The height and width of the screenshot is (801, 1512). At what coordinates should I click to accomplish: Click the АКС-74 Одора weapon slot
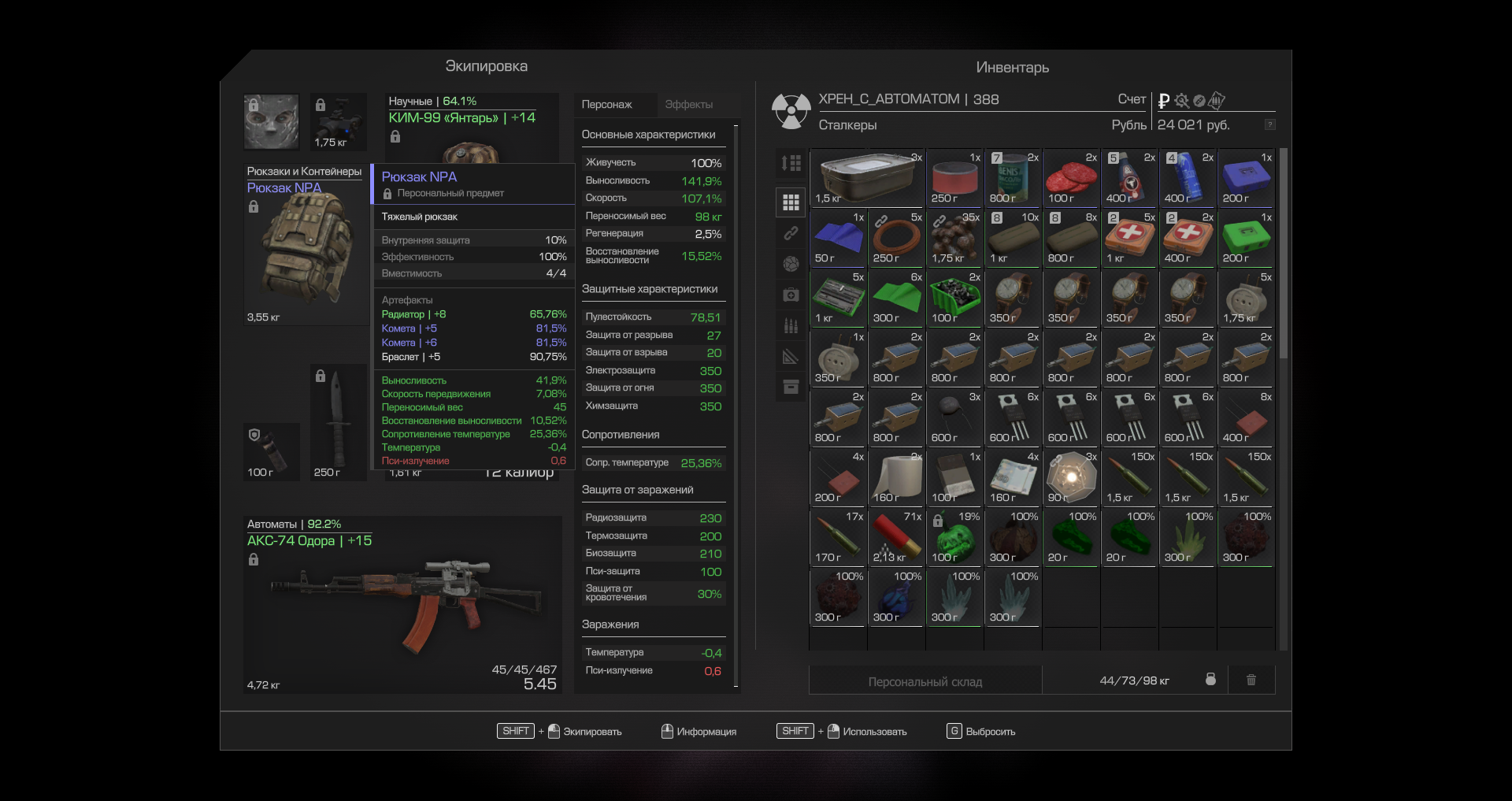[402, 605]
